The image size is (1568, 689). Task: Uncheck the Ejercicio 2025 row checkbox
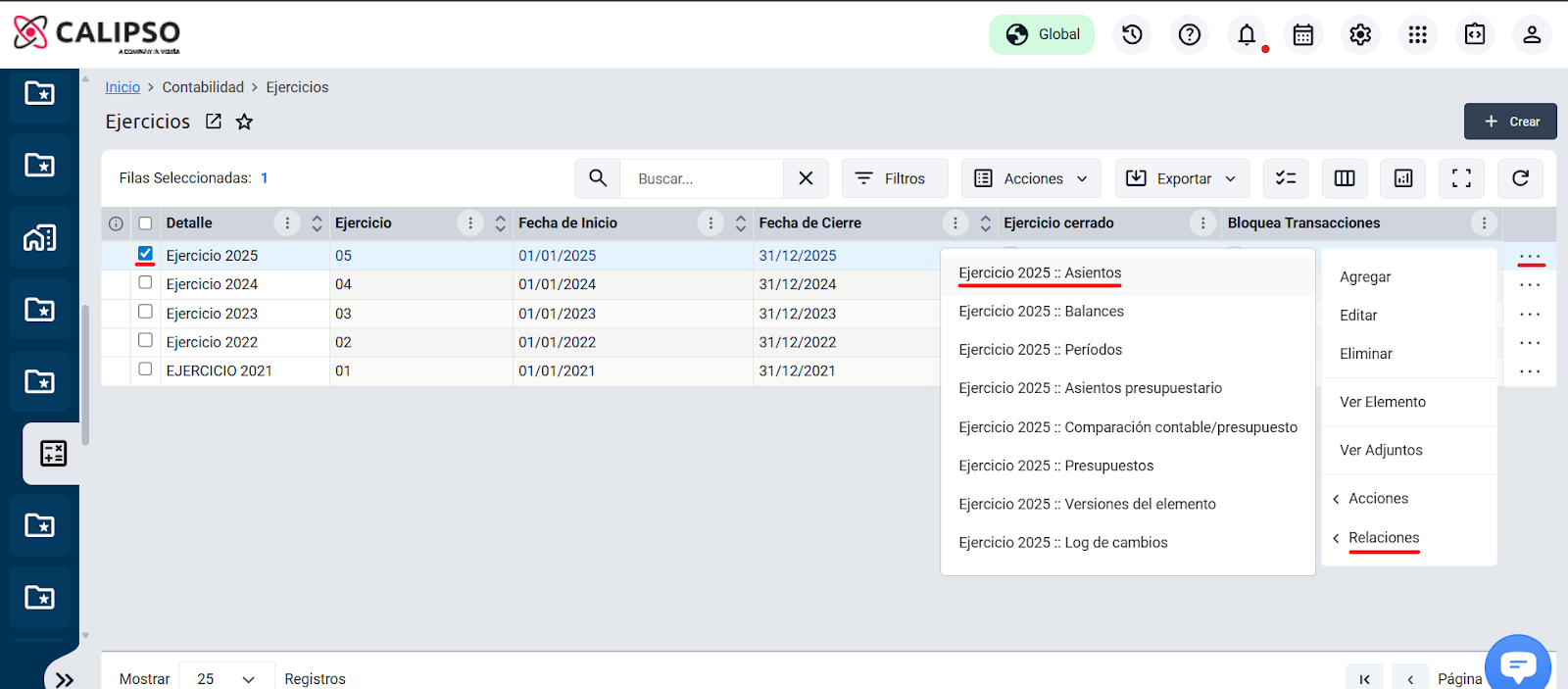(x=145, y=254)
